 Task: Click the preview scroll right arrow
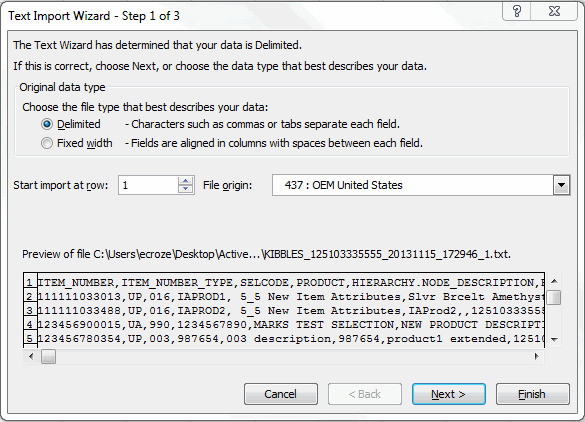tap(537, 356)
